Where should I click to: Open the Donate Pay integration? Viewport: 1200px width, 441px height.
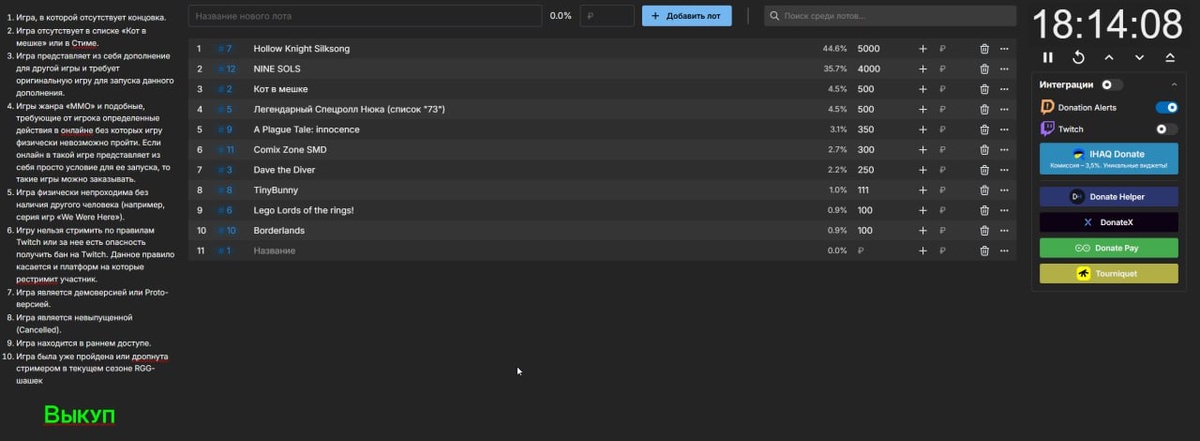pyautogui.click(x=1108, y=247)
